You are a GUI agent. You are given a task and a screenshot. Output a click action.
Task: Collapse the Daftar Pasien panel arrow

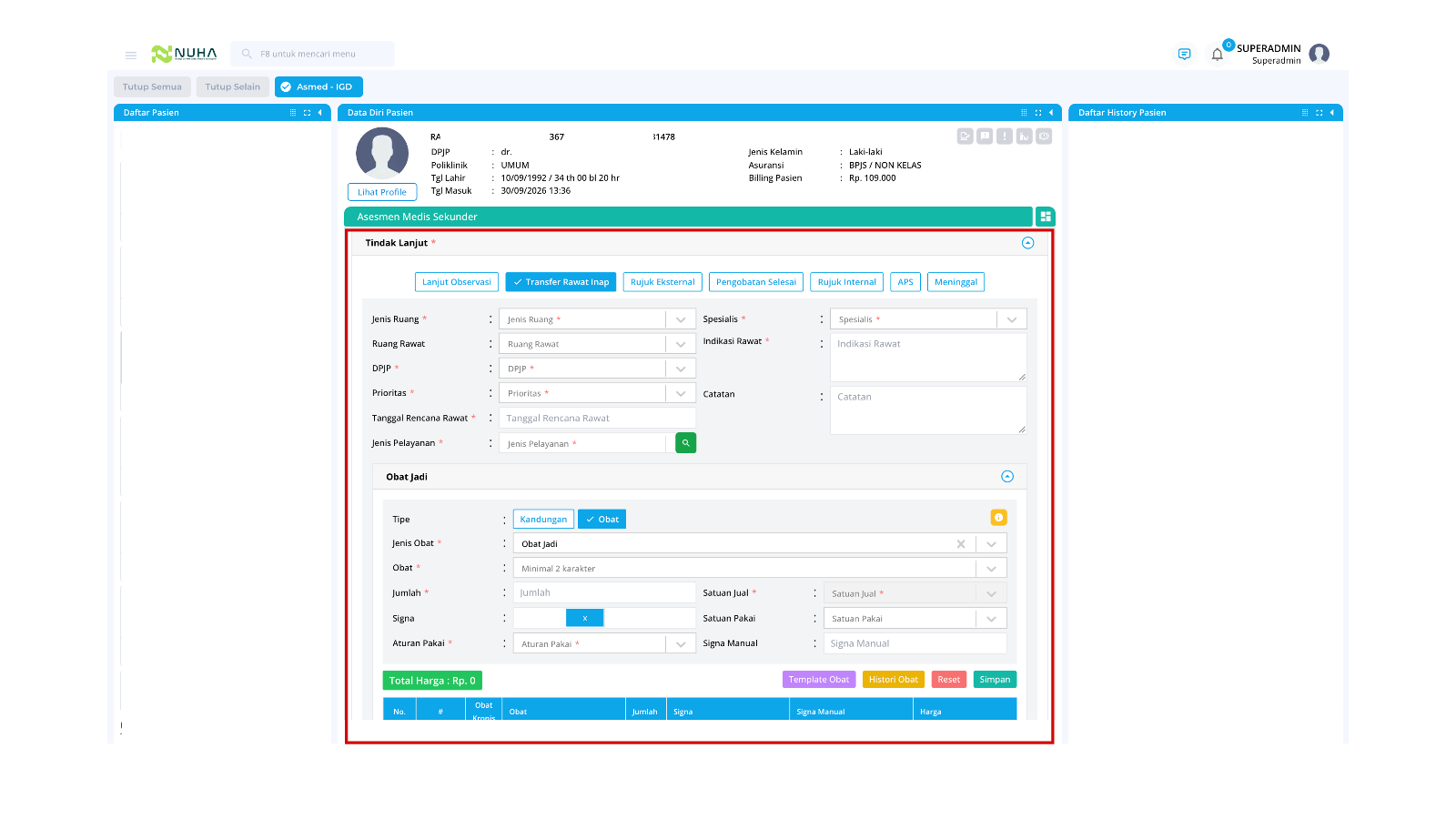point(319,113)
